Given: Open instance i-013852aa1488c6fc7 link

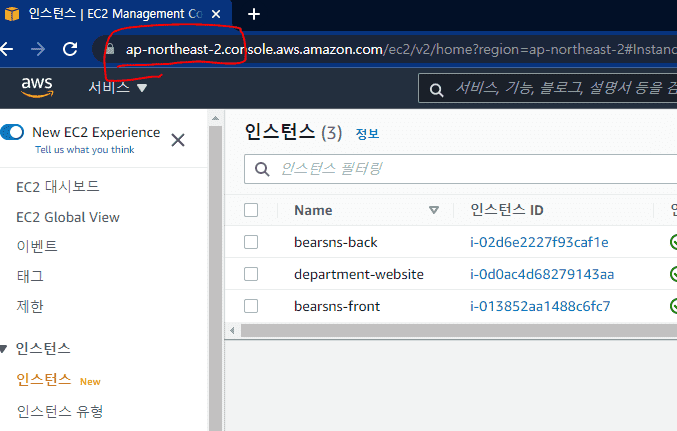Looking at the screenshot, I should click(x=540, y=306).
